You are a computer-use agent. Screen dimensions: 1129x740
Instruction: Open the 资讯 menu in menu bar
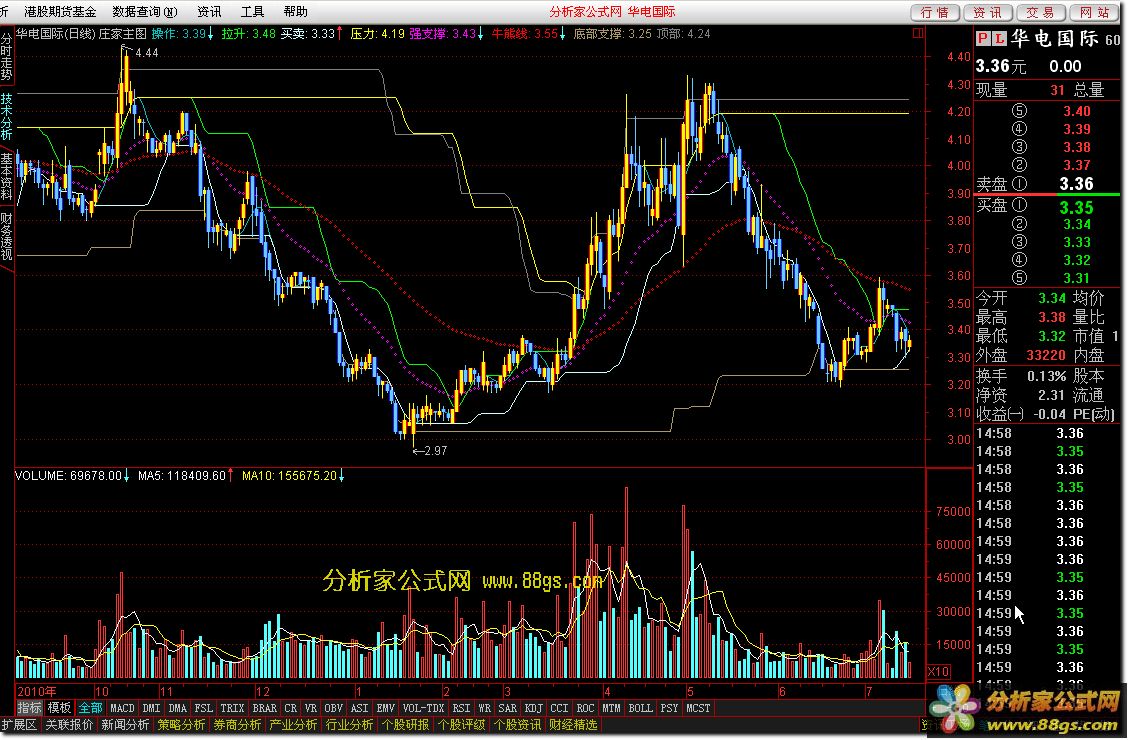coord(209,12)
